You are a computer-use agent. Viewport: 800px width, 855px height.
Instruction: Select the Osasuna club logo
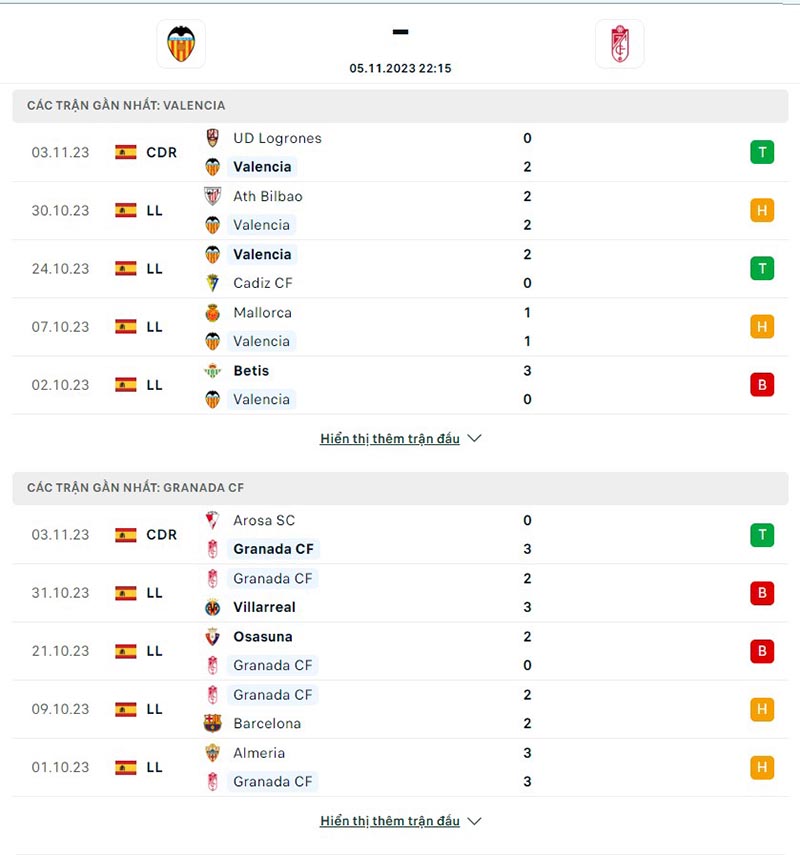click(213, 636)
